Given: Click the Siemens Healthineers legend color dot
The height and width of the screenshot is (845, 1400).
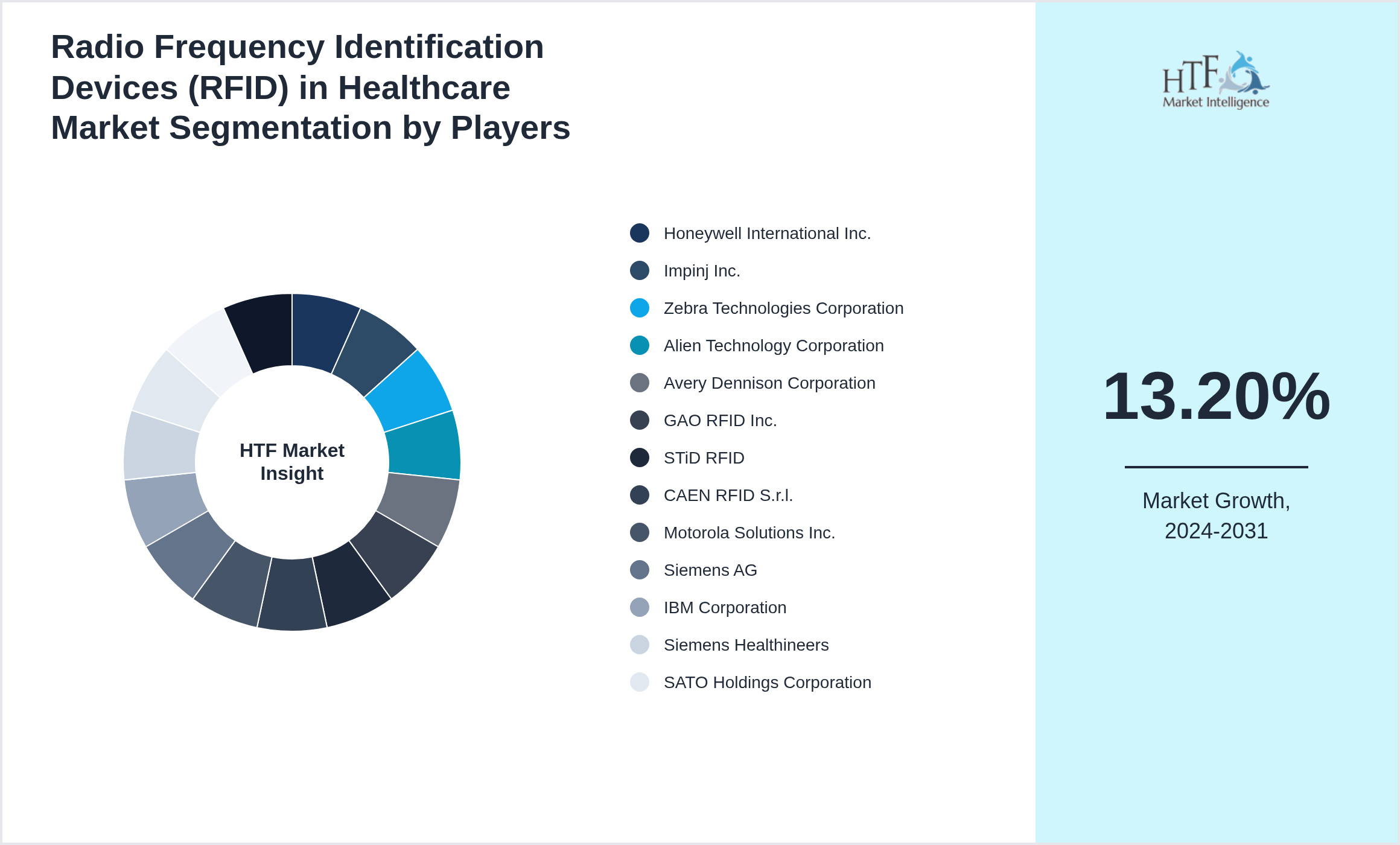Looking at the screenshot, I should click(x=640, y=645).
